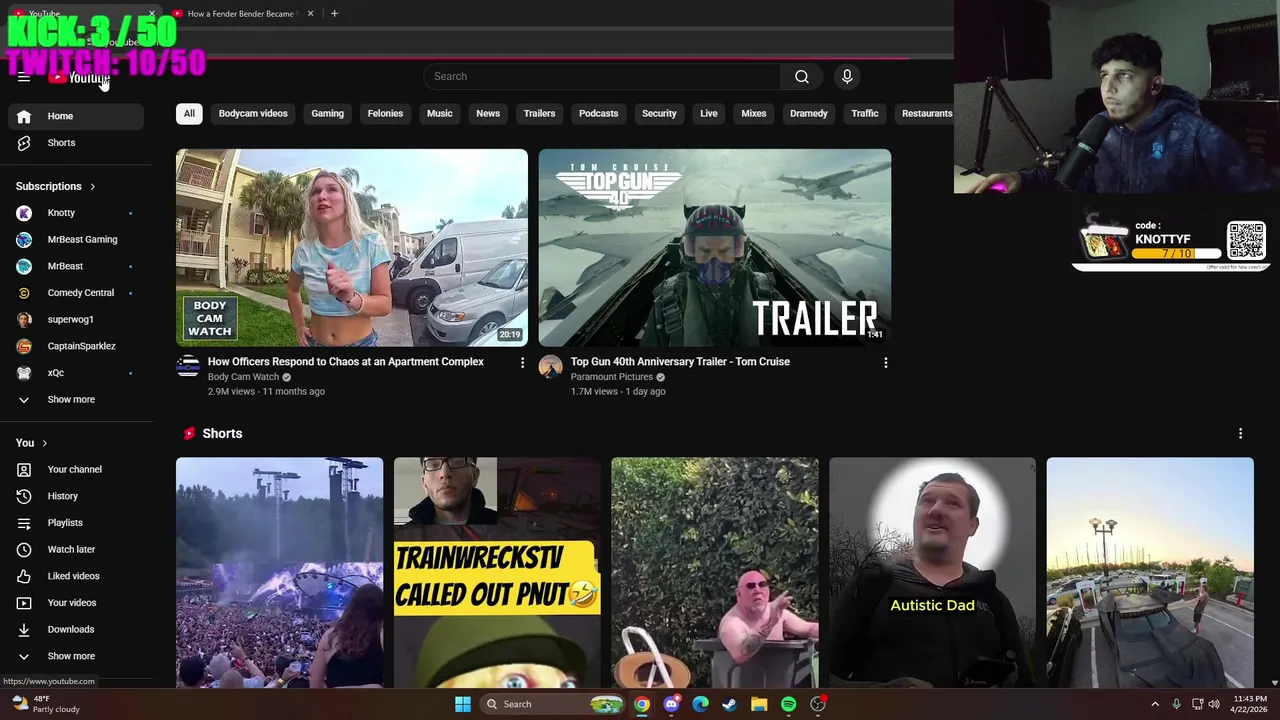The image size is (1280, 720).
Task: Open Comedy Central subscription
Action: (x=76, y=293)
